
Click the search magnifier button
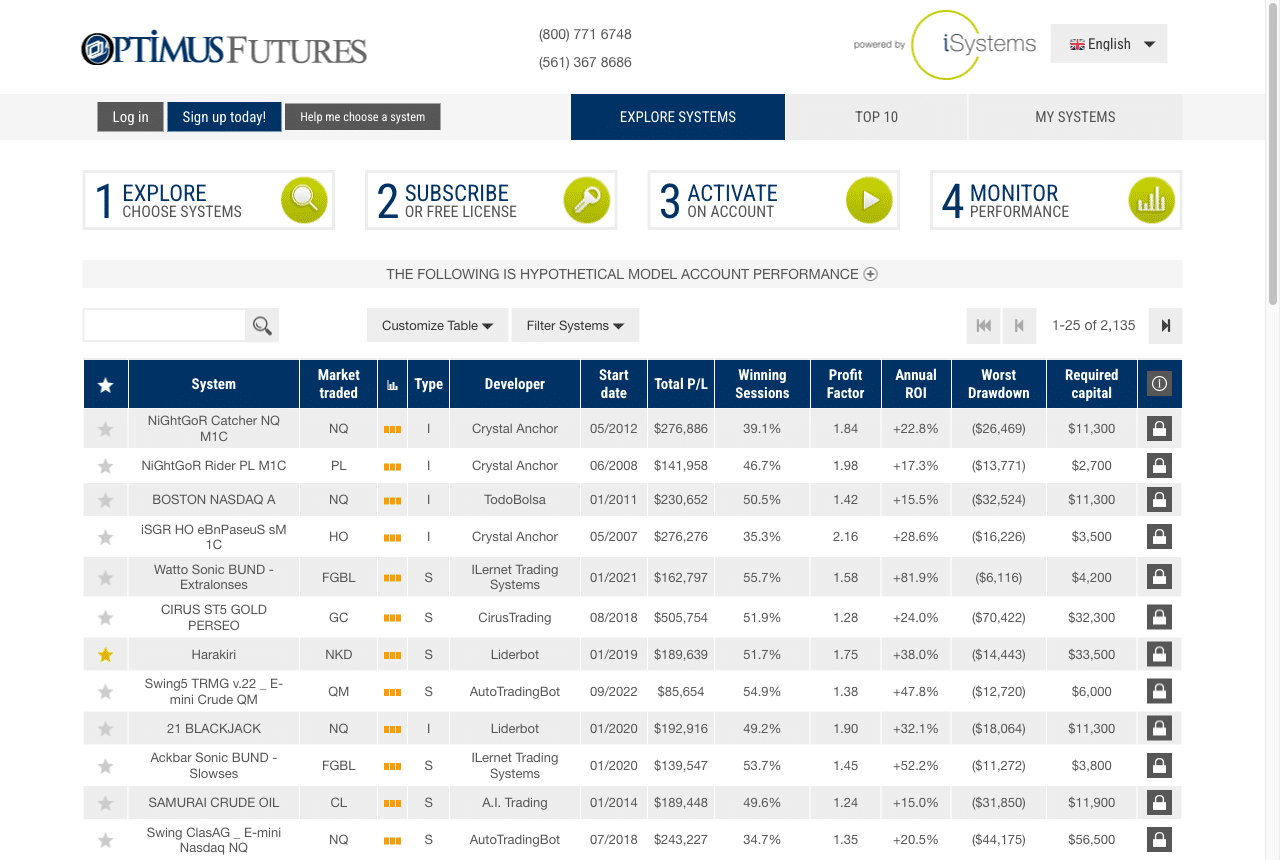point(262,325)
